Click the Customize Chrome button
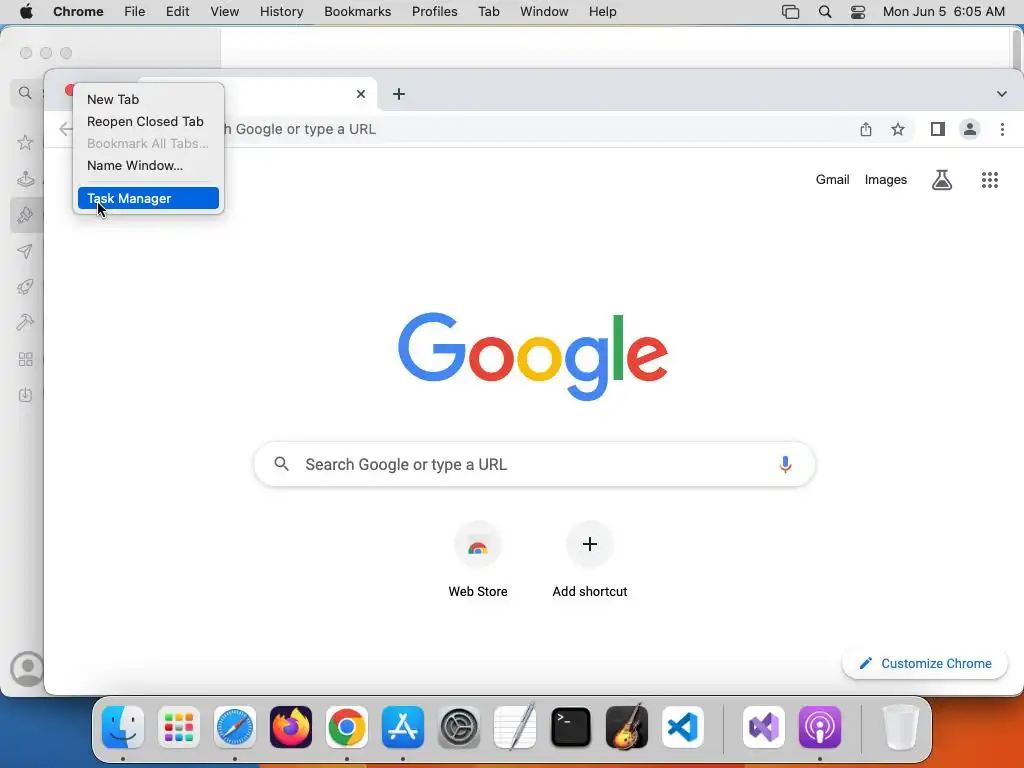This screenshot has height=768, width=1024. coord(925,664)
